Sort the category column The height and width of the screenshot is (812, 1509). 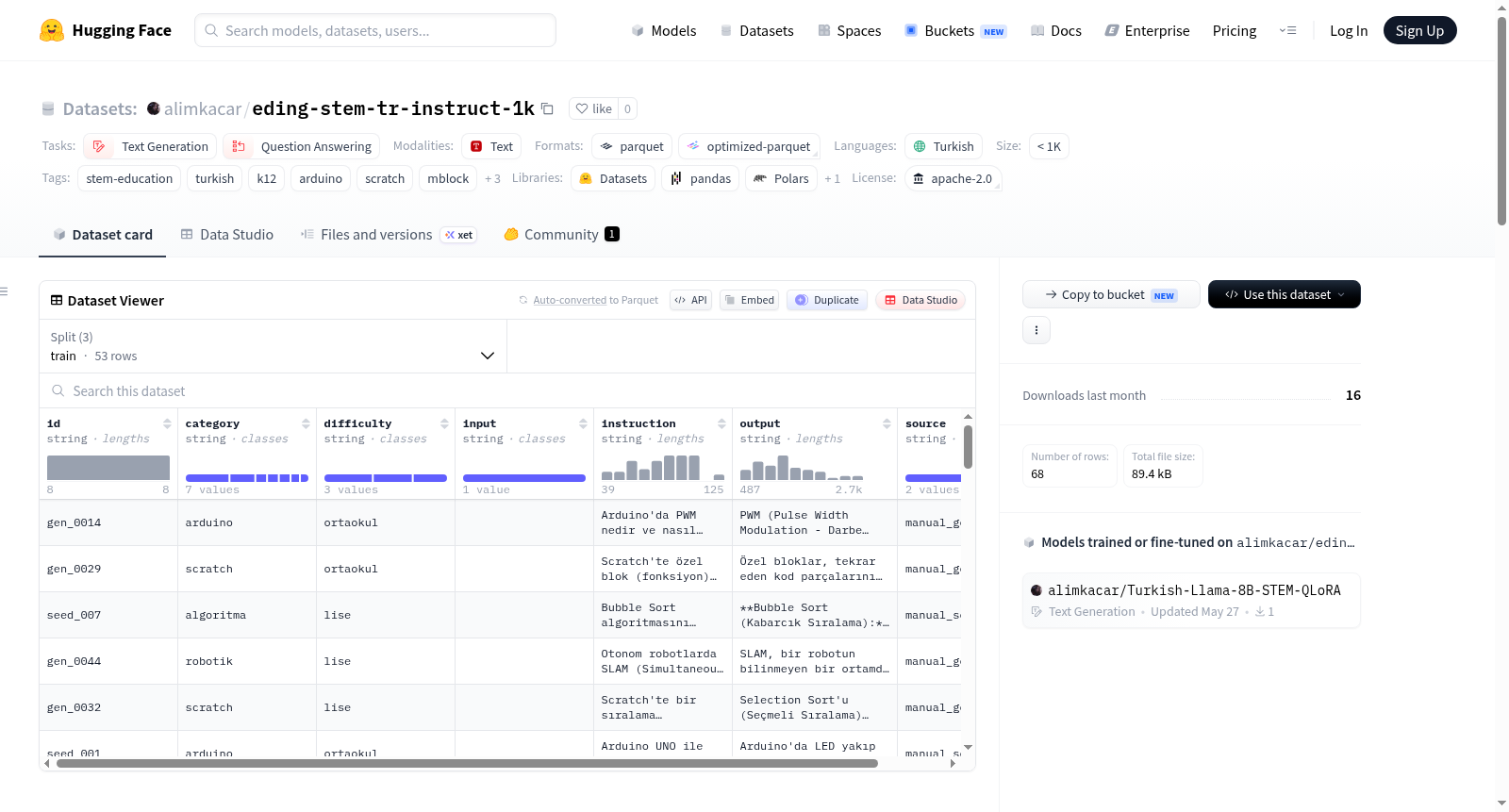[306, 423]
